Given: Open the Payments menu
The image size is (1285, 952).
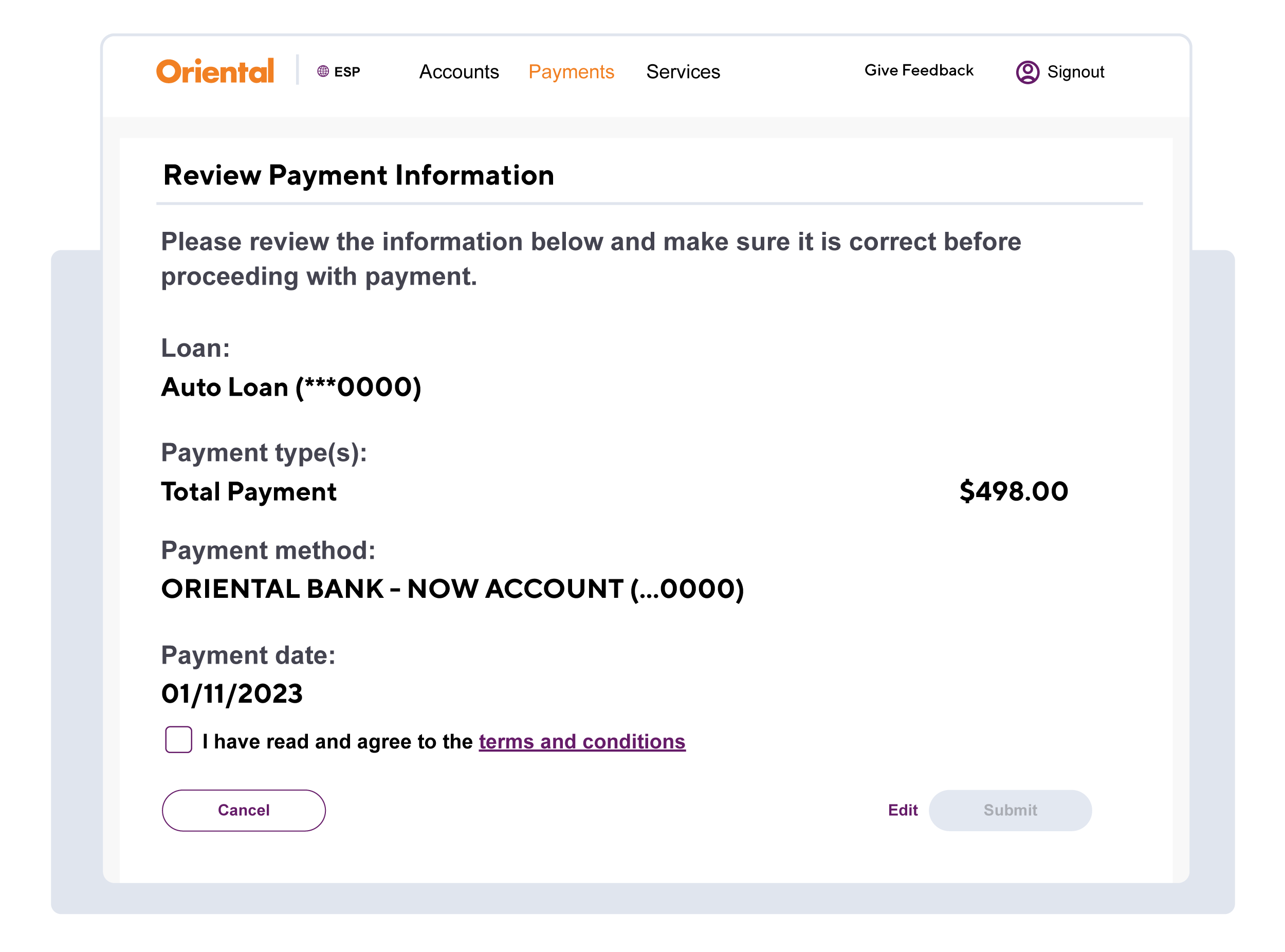Looking at the screenshot, I should pyautogui.click(x=571, y=71).
